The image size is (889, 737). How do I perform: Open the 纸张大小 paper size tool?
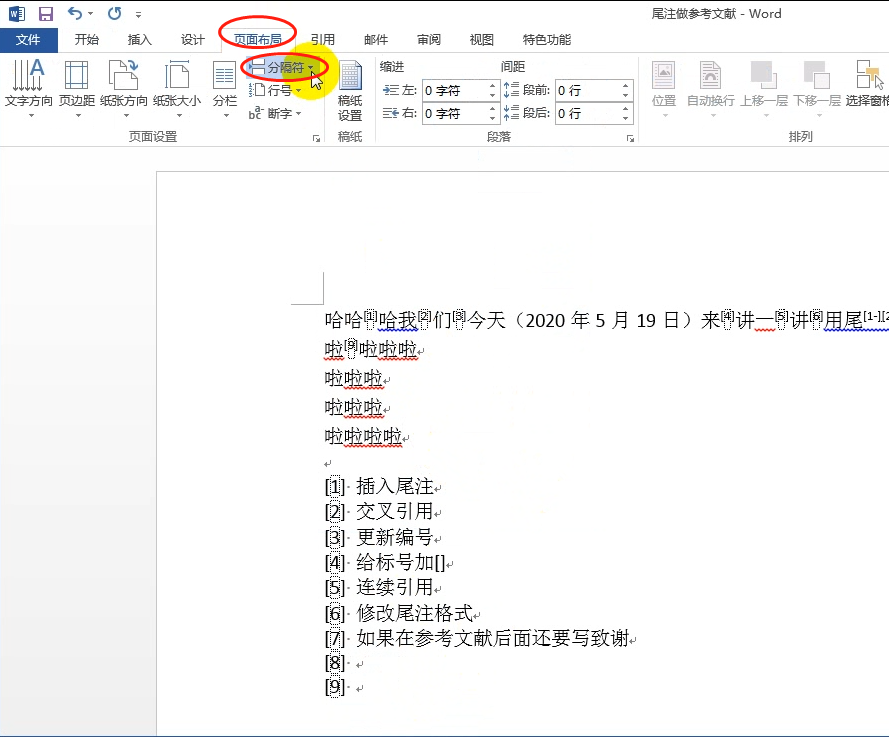click(177, 88)
